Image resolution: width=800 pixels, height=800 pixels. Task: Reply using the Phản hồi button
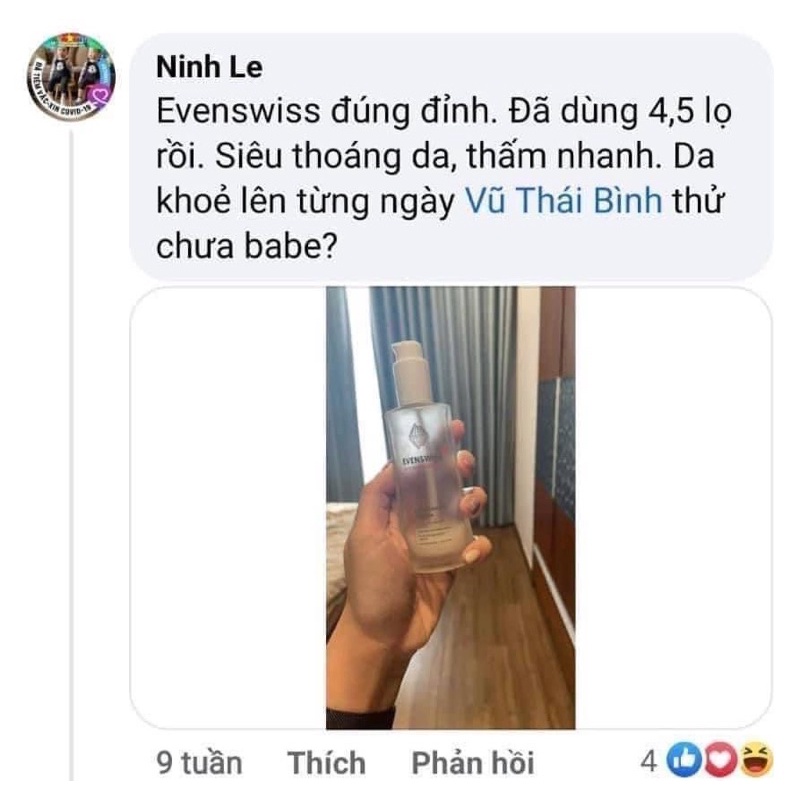pyautogui.click(x=473, y=763)
